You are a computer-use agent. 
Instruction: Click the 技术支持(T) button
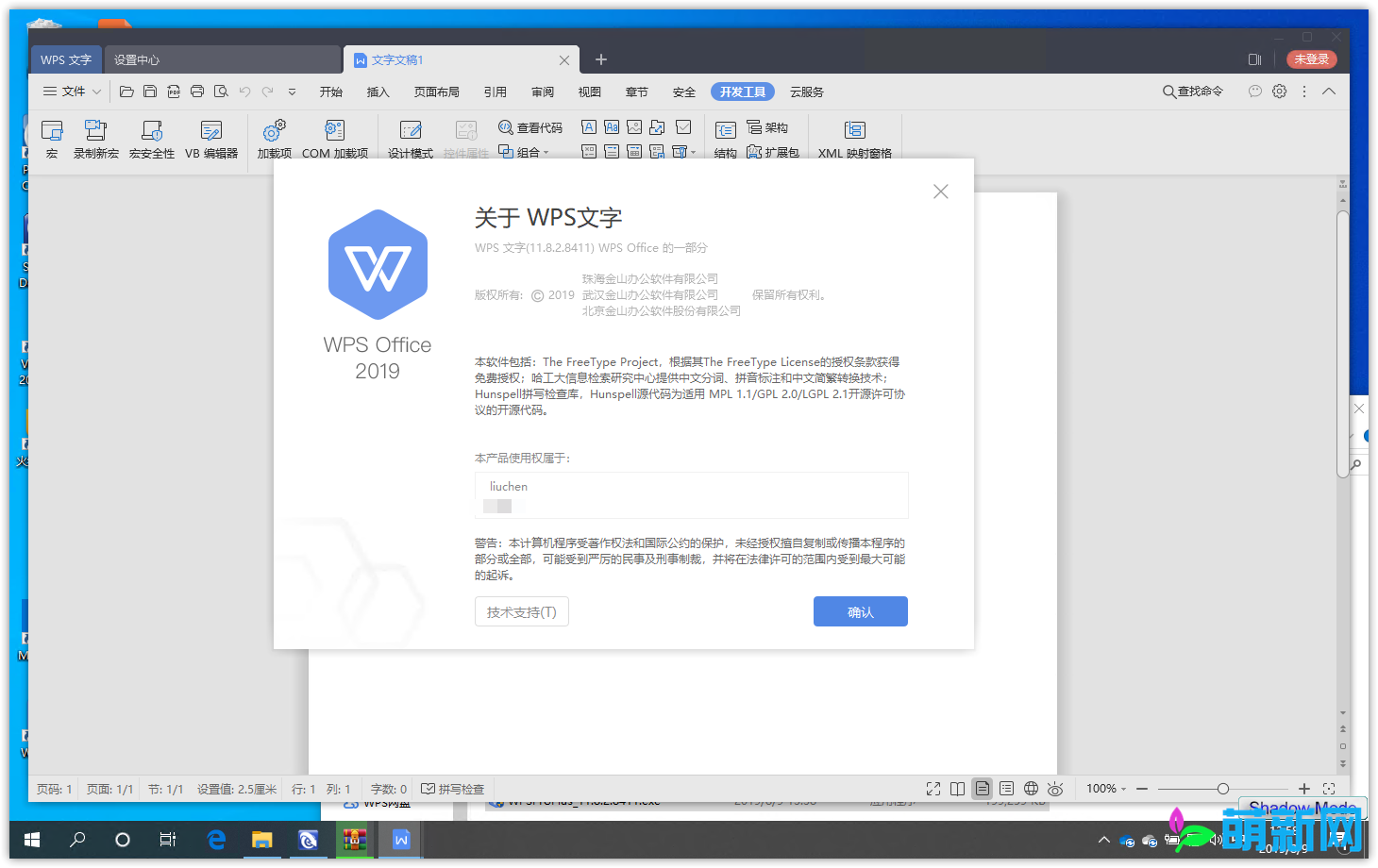pyautogui.click(x=521, y=610)
